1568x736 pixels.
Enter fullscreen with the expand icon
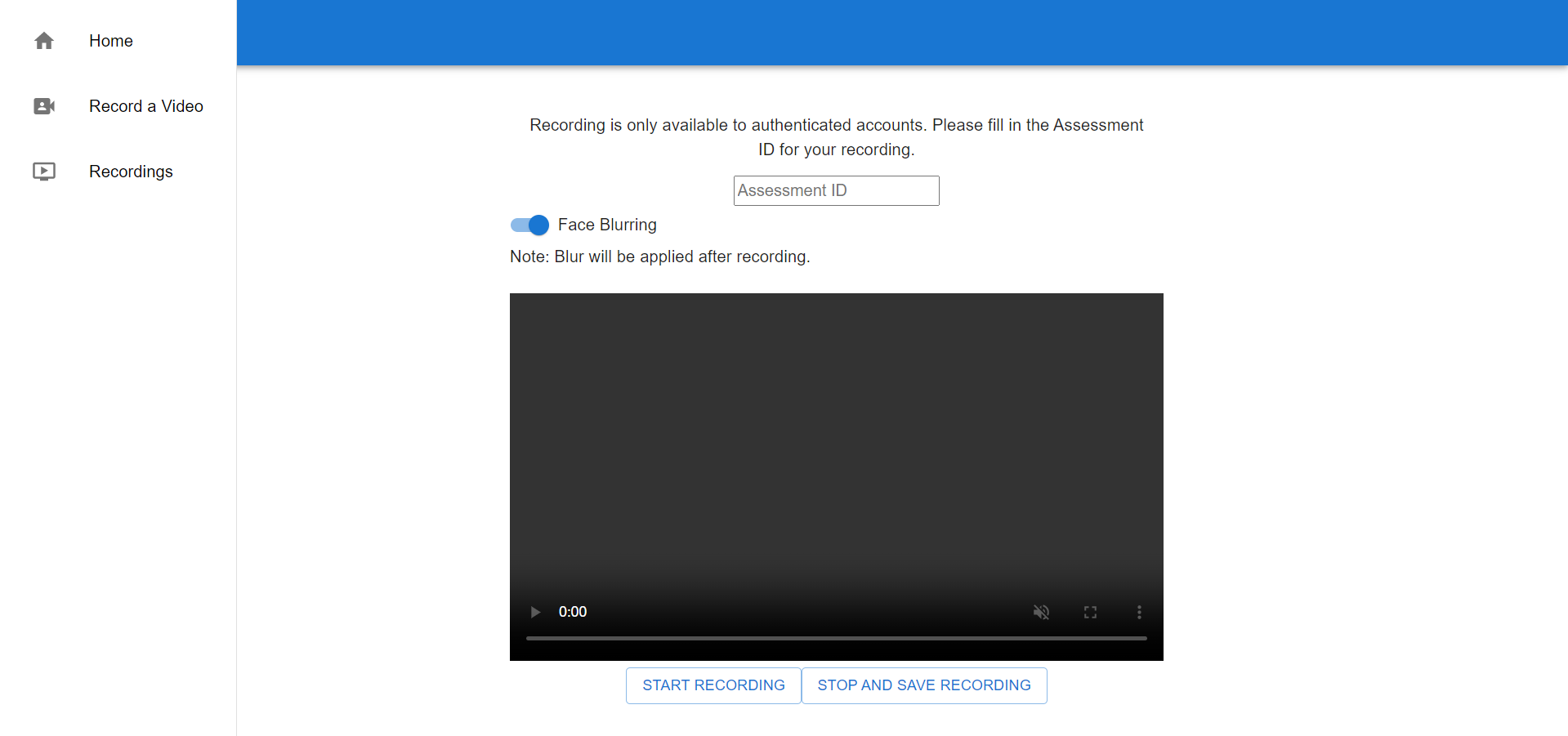(1090, 612)
